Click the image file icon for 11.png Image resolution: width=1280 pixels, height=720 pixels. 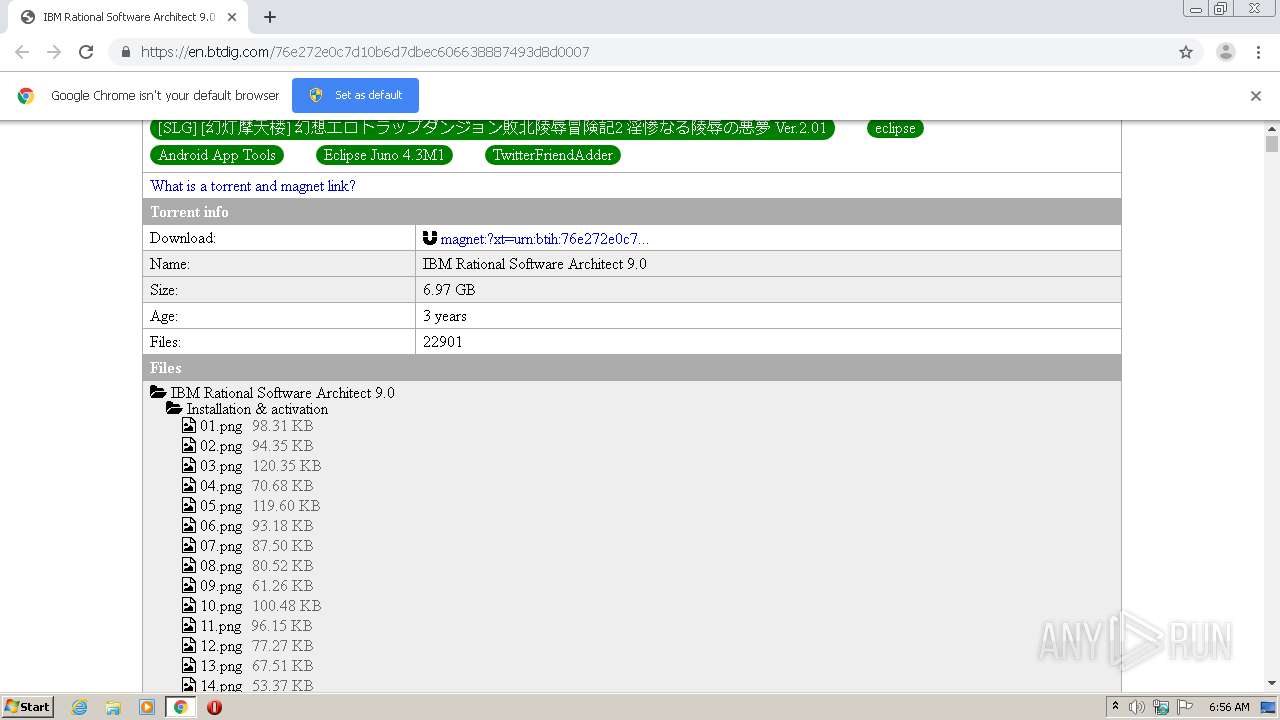point(189,626)
